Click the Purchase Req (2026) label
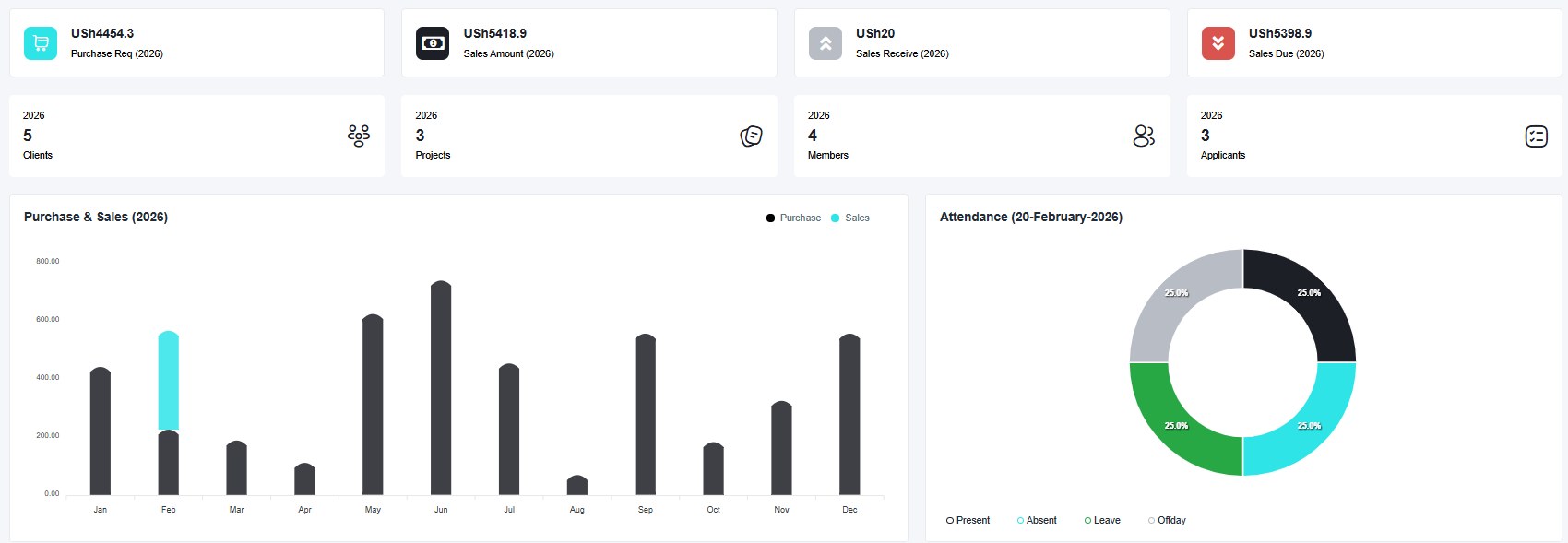Screen dimensions: 1568x543 (117, 53)
